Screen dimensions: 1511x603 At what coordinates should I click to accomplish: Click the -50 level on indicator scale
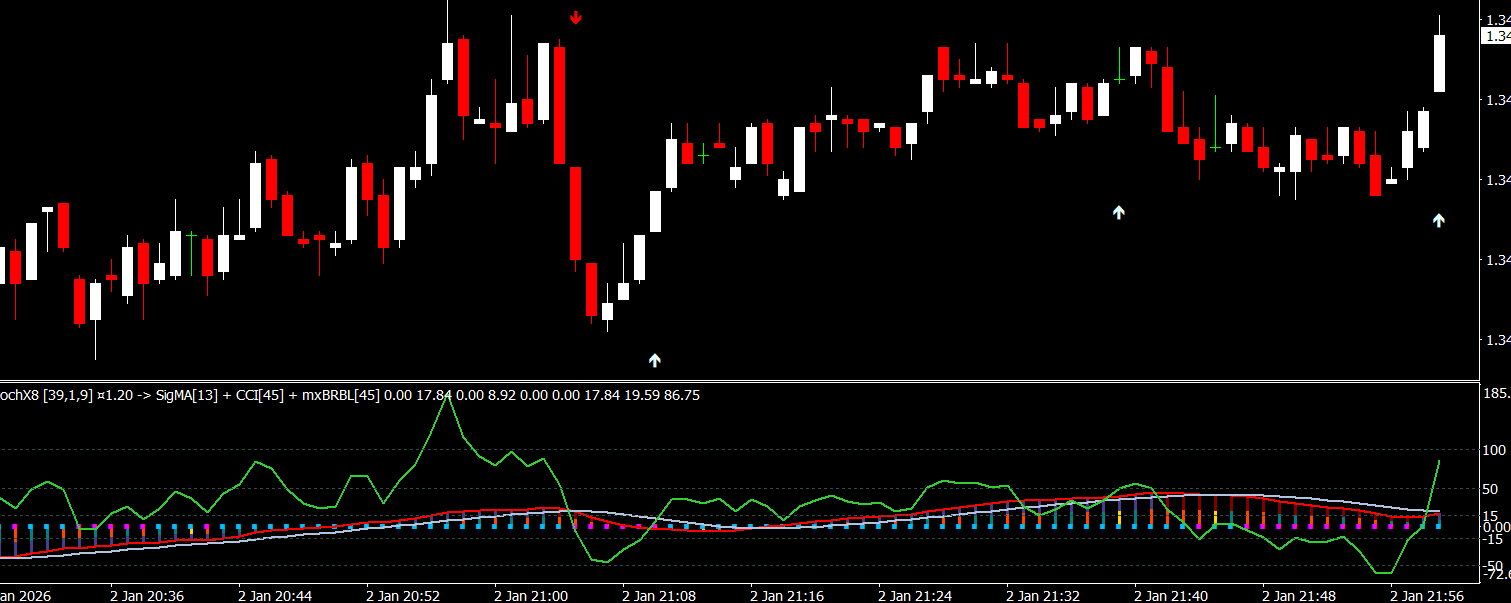(1496, 565)
